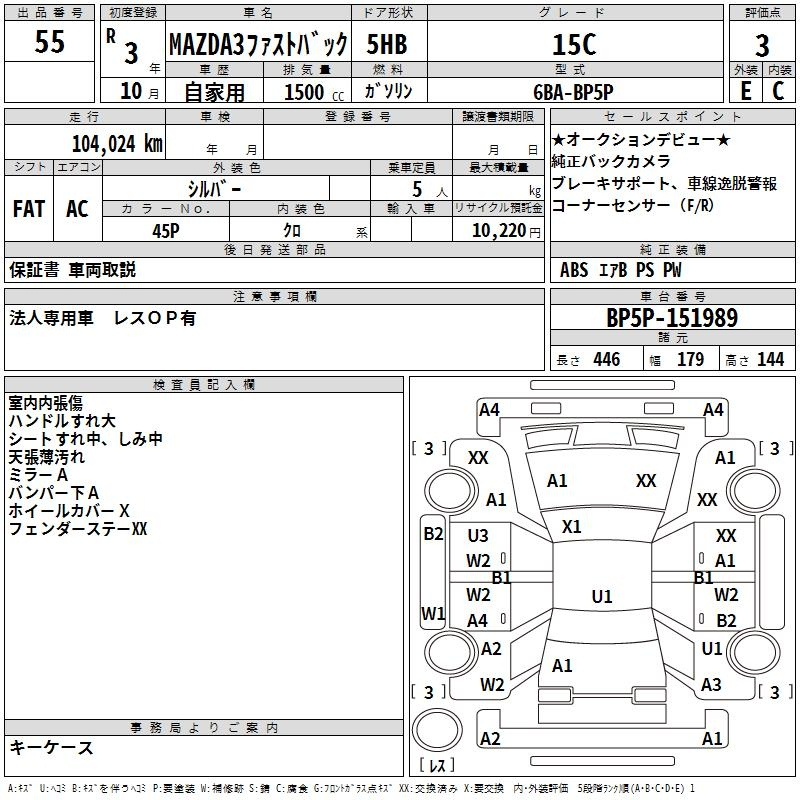Select the front-left tire circle on the diagram
Image resolution: width=800 pixels, height=800 pixels.
444,490
